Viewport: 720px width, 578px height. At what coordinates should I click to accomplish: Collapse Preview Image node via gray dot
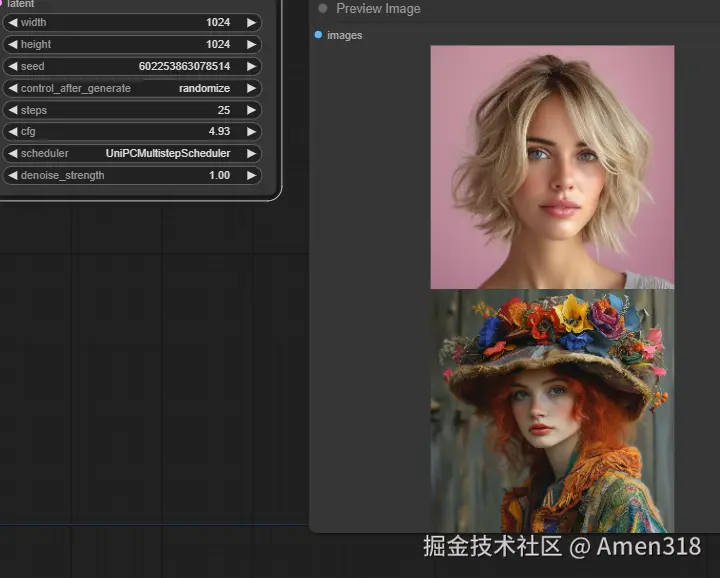[323, 9]
